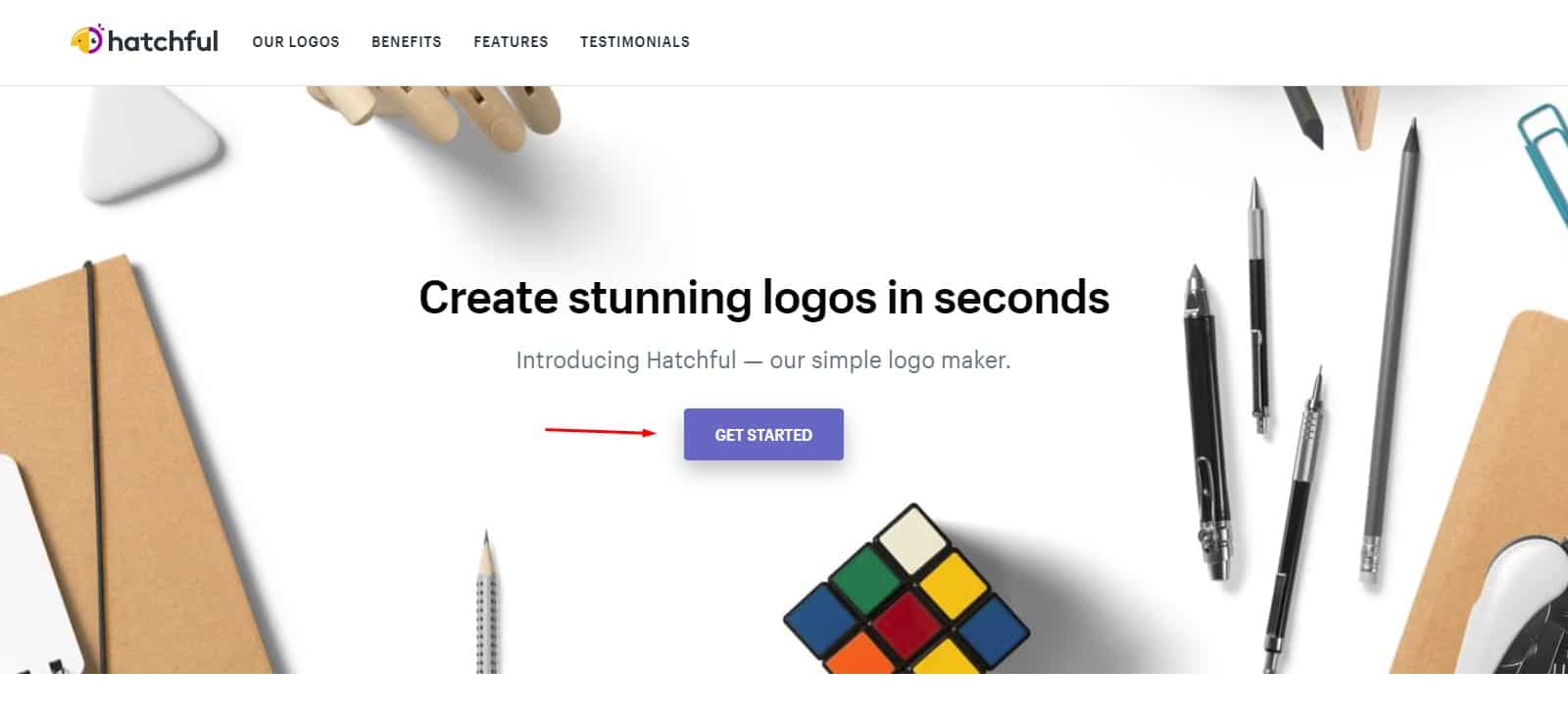The height and width of the screenshot is (717, 1568).
Task: Click the Rubik's cube image
Action: 906,591
